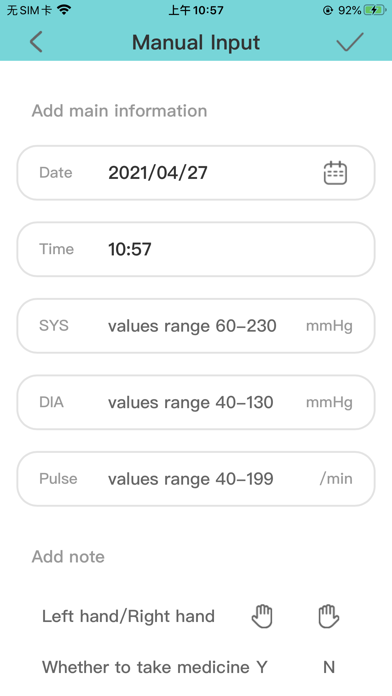Open the calendar icon in Date row

point(335,173)
